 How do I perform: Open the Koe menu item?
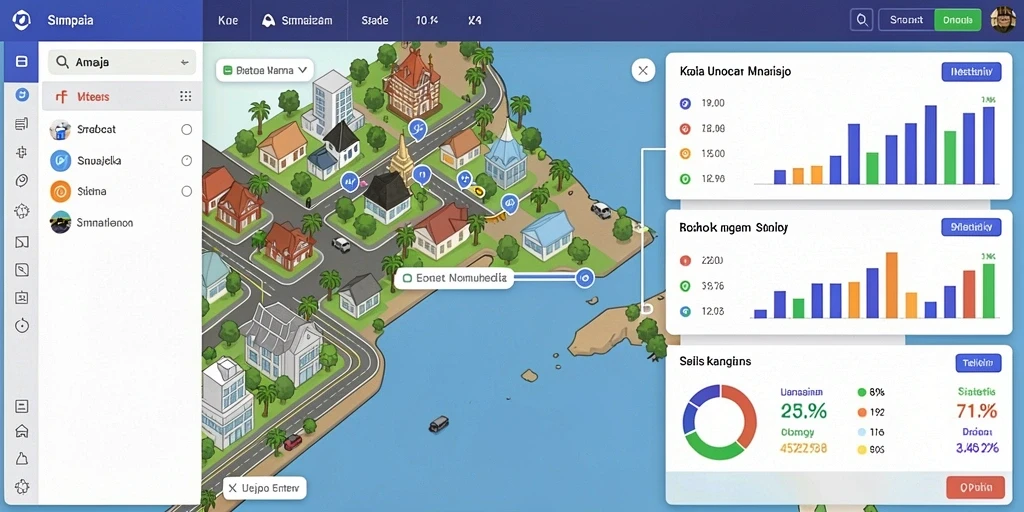[228, 20]
